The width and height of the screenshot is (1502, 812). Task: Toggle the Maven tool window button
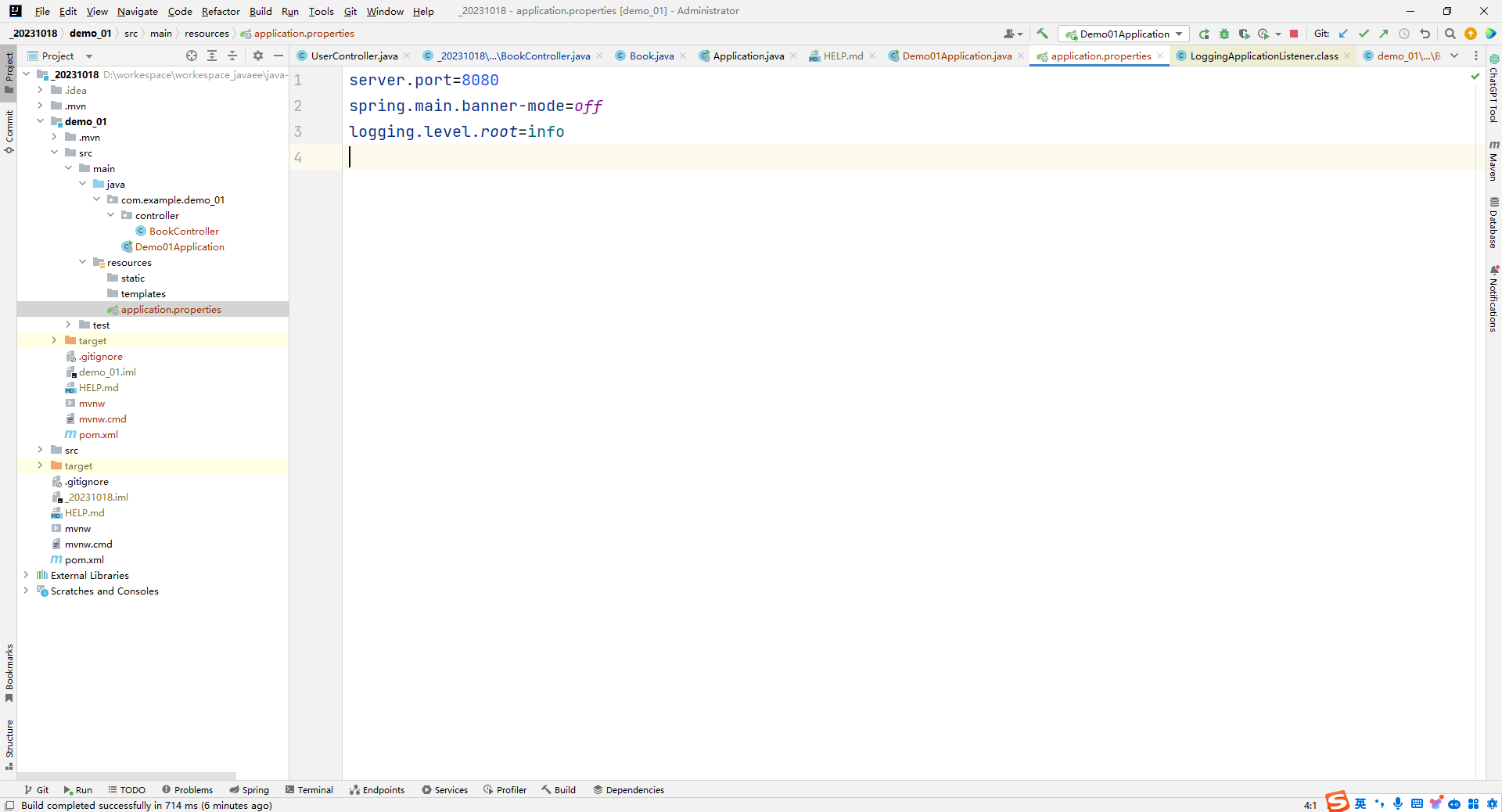click(x=1493, y=161)
